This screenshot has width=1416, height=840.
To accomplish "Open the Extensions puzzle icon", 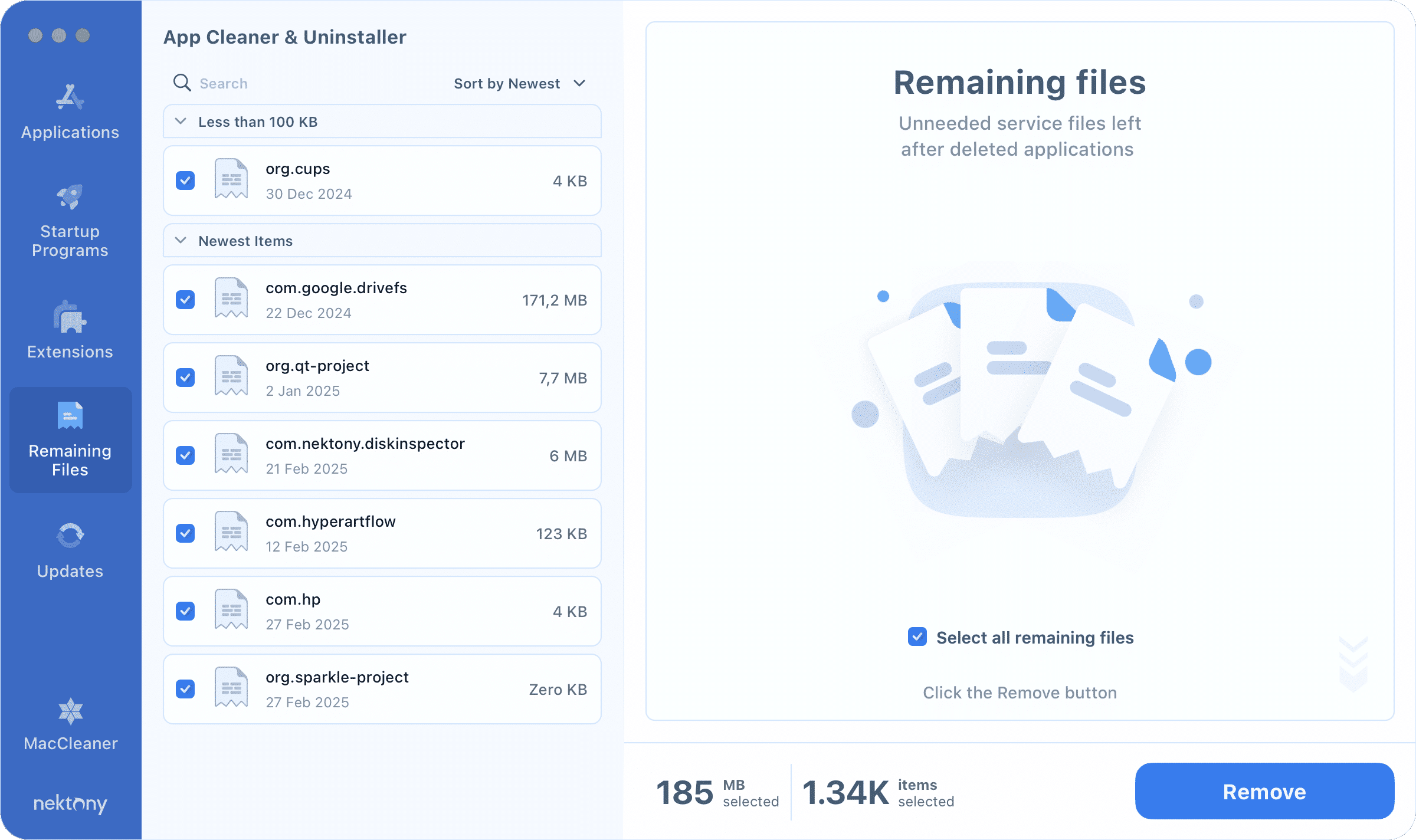I will pos(70,317).
